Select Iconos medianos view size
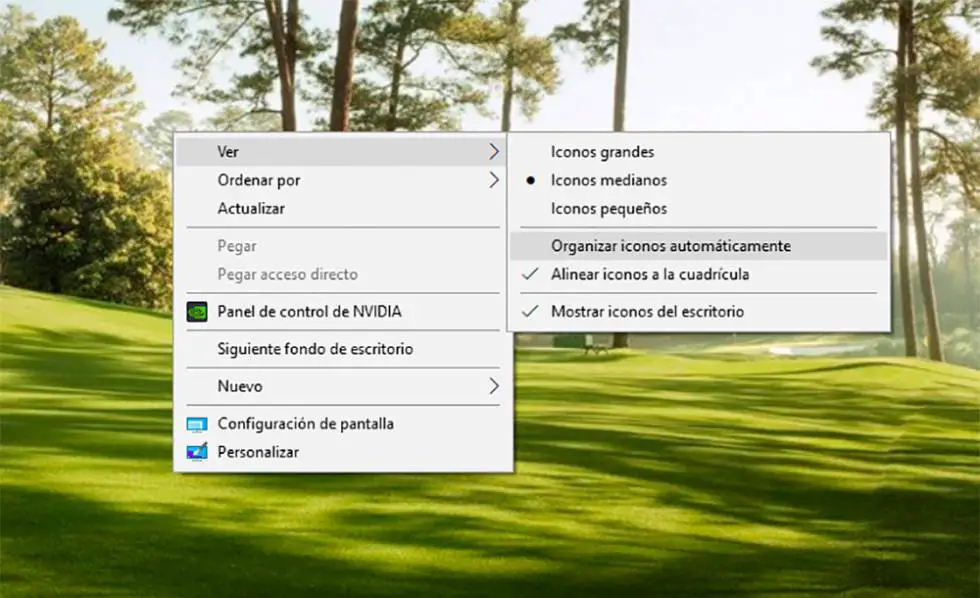Image resolution: width=980 pixels, height=598 pixels. coord(699,181)
